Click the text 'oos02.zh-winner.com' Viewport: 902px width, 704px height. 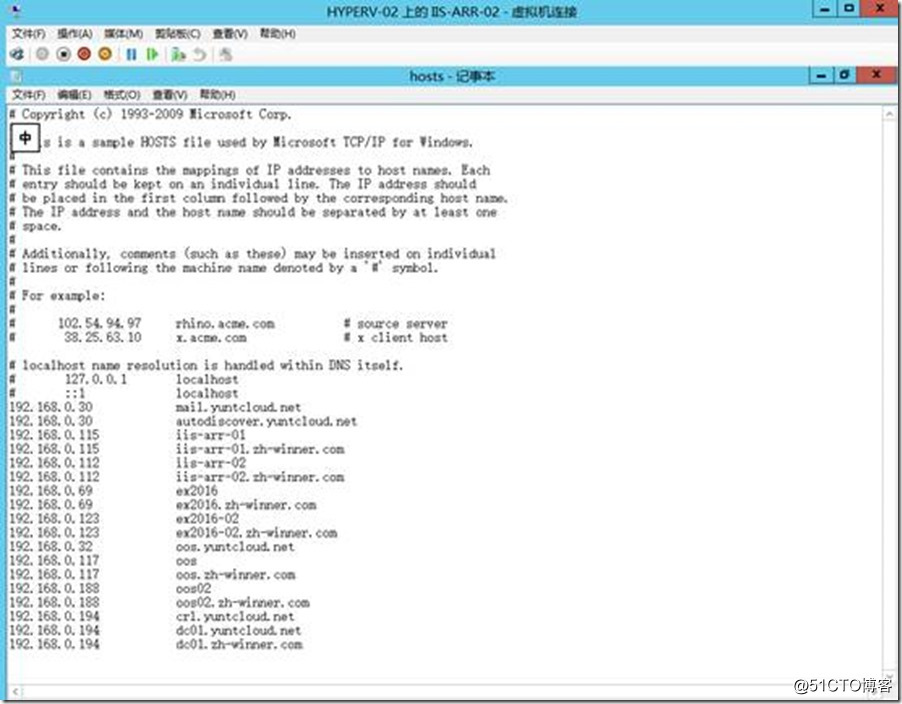tap(243, 602)
